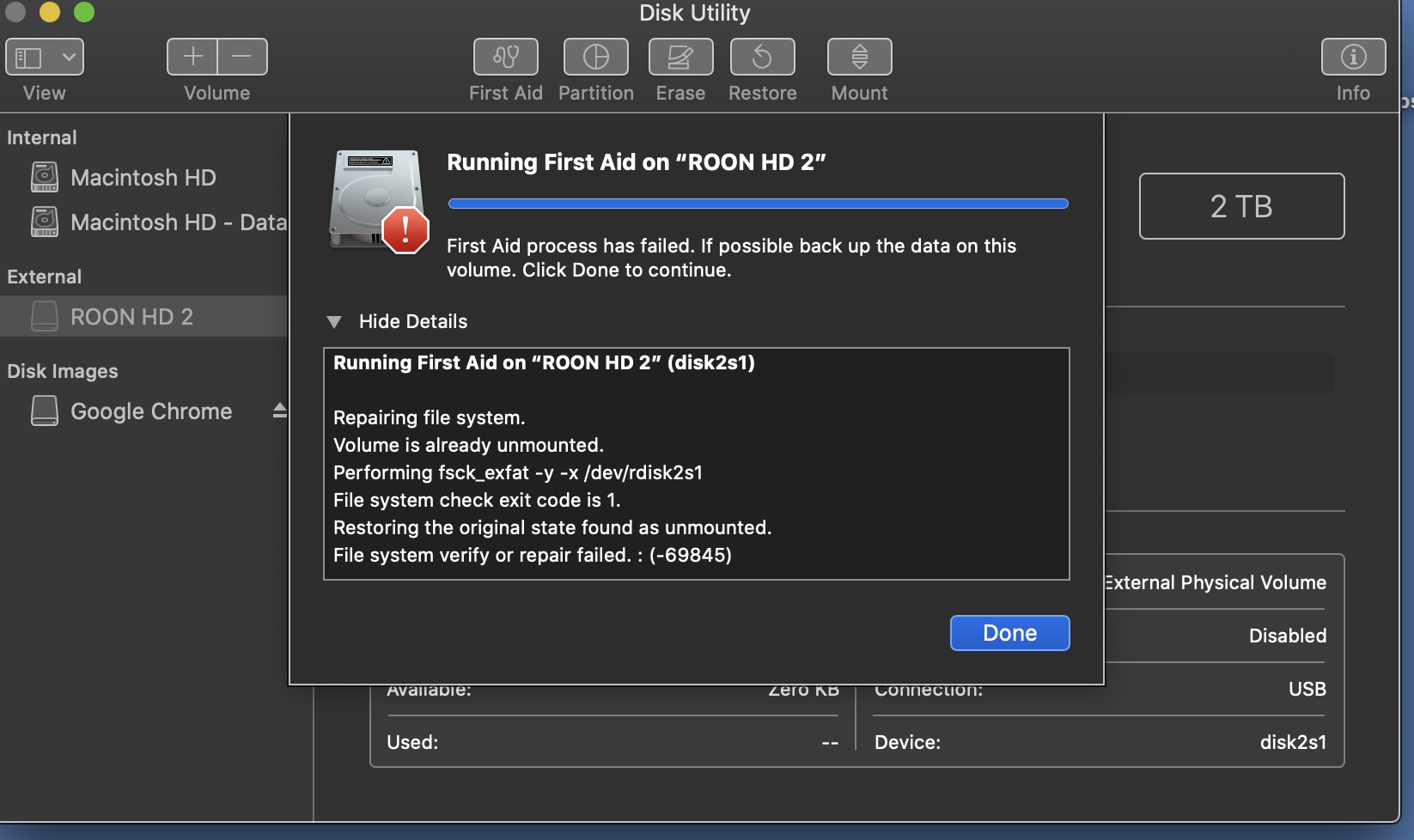This screenshot has width=1414, height=840.
Task: Open the View sidebar options dropdown
Action: [45, 58]
